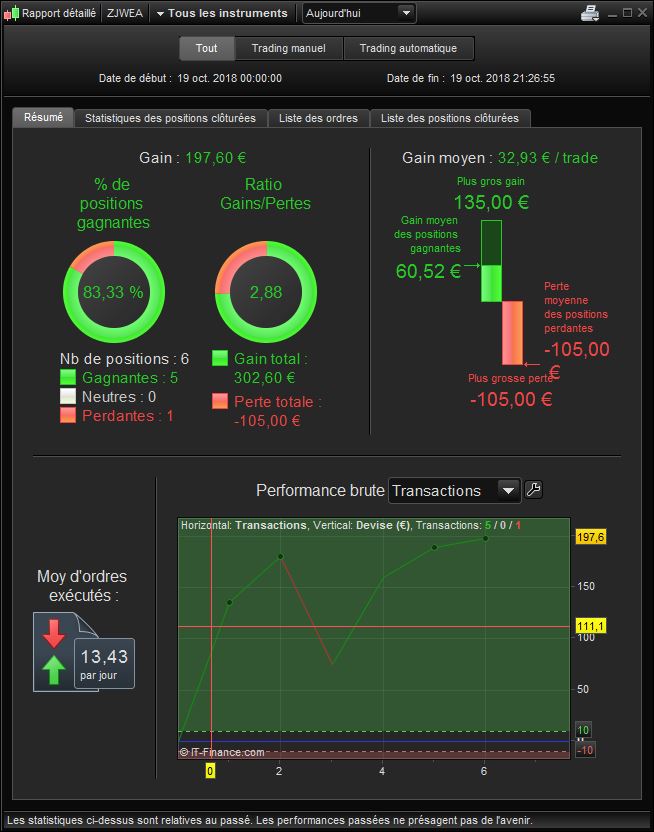The height and width of the screenshot is (832, 654).
Task: Expand Tous les instruments dropdown
Action: (222, 13)
